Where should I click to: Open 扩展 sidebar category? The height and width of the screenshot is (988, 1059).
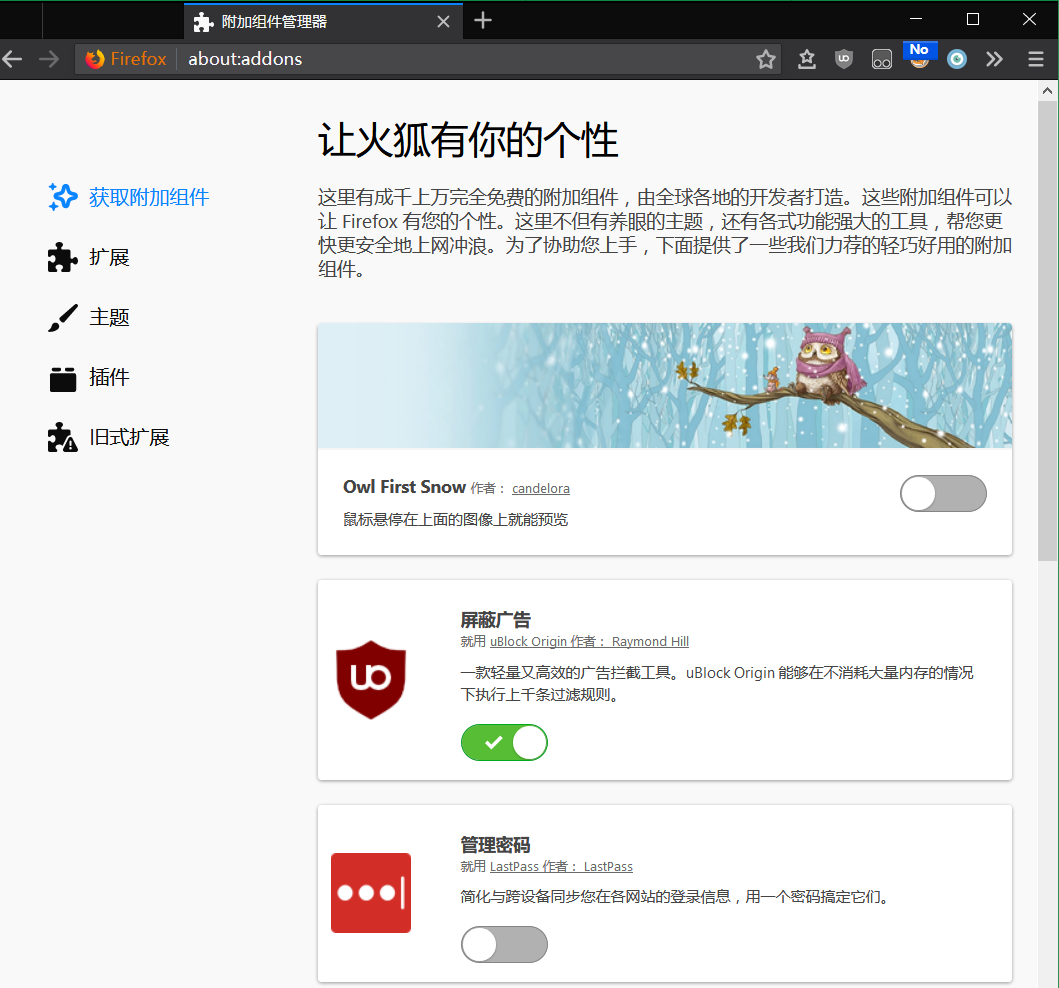[88, 257]
